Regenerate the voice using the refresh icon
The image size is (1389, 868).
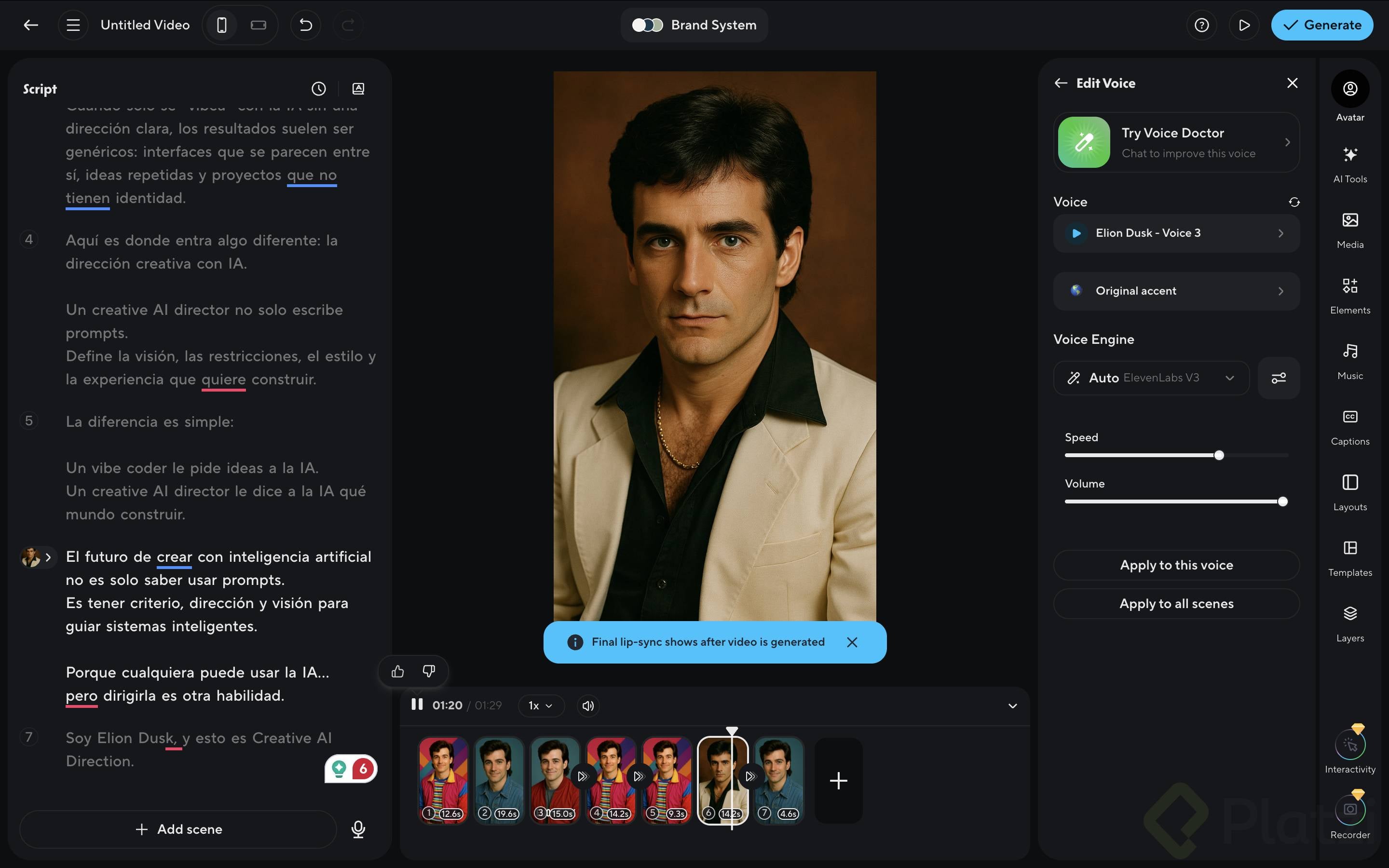point(1295,202)
